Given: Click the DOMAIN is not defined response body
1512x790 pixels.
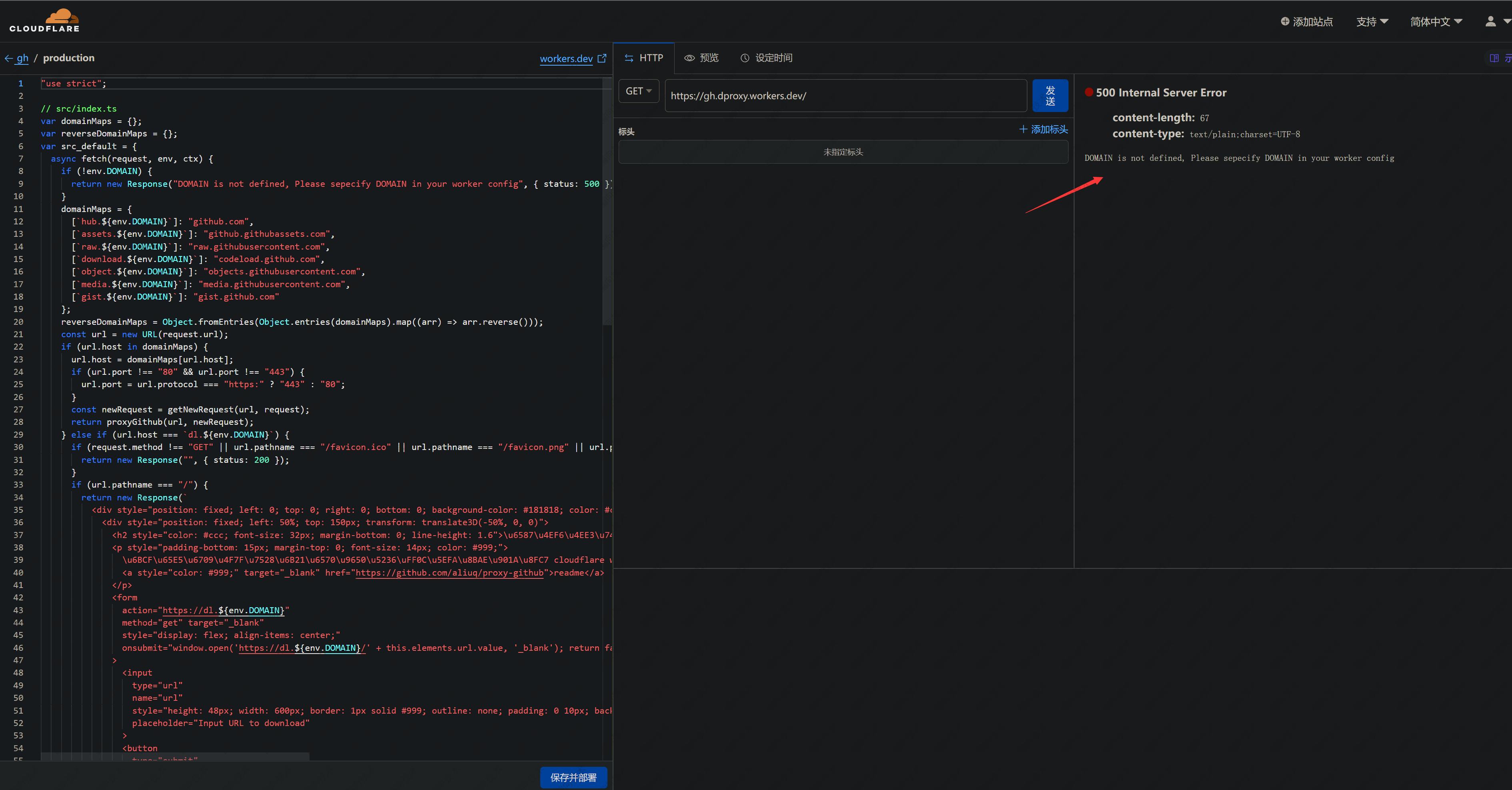Looking at the screenshot, I should [x=1239, y=158].
